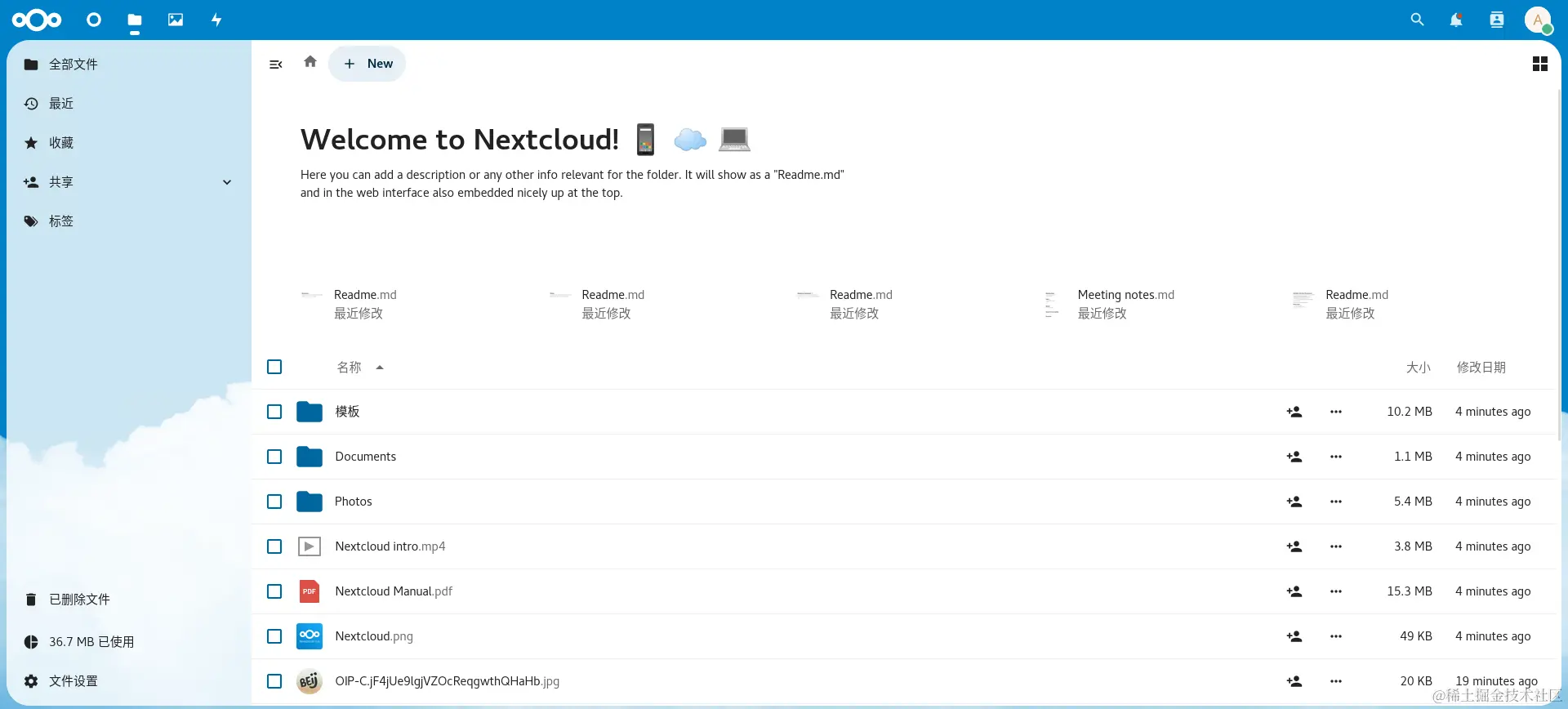Share the 模板 folder
1568x709 pixels.
pyautogui.click(x=1294, y=412)
